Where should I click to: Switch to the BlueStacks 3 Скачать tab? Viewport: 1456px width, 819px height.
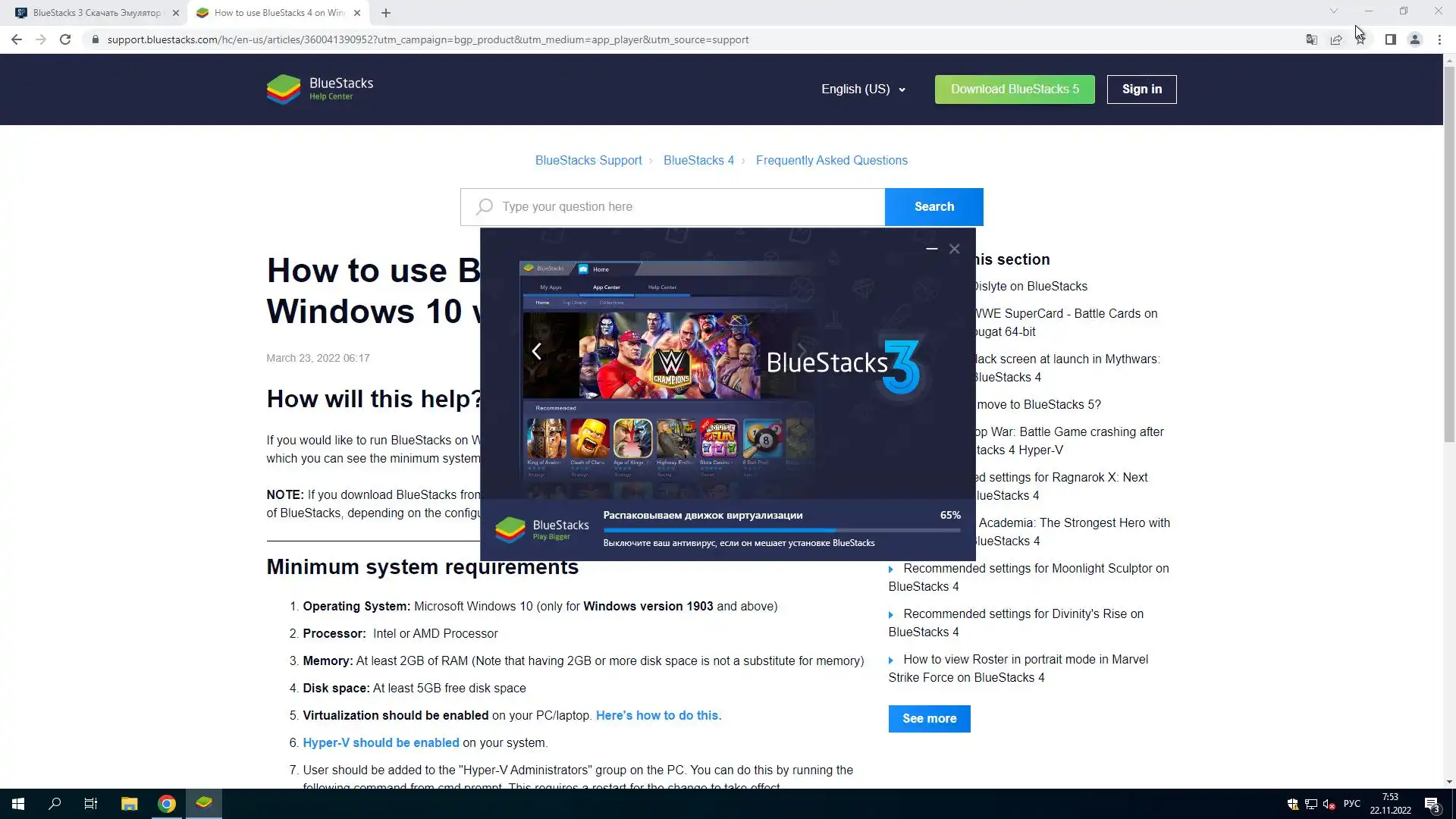[x=95, y=13]
